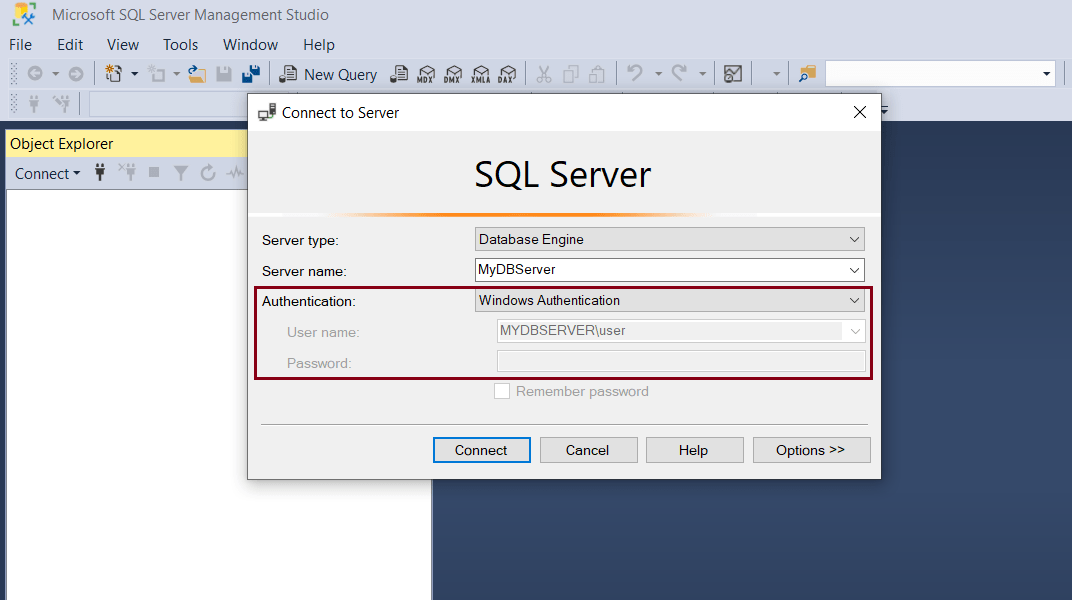Click the DMX query icon
Image resolution: width=1072 pixels, height=600 pixels.
pos(453,74)
